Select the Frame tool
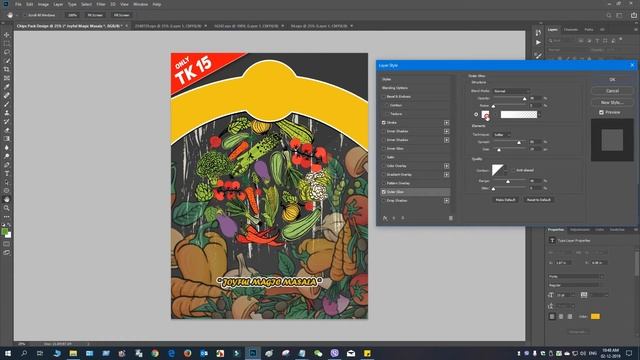 (x=7, y=78)
